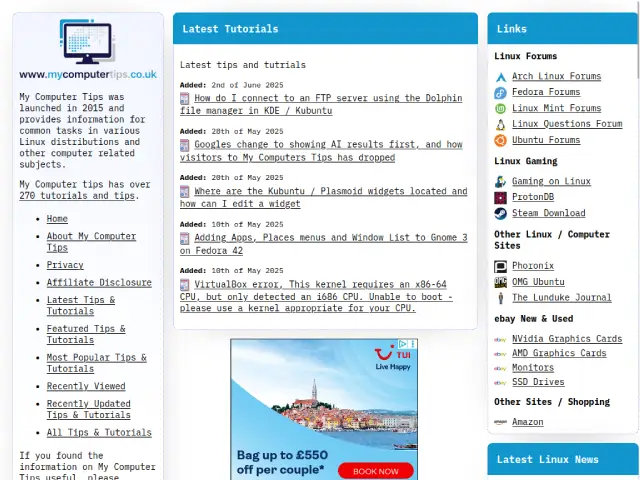
Task: Click the Lunduke Journal icon
Action: click(501, 298)
